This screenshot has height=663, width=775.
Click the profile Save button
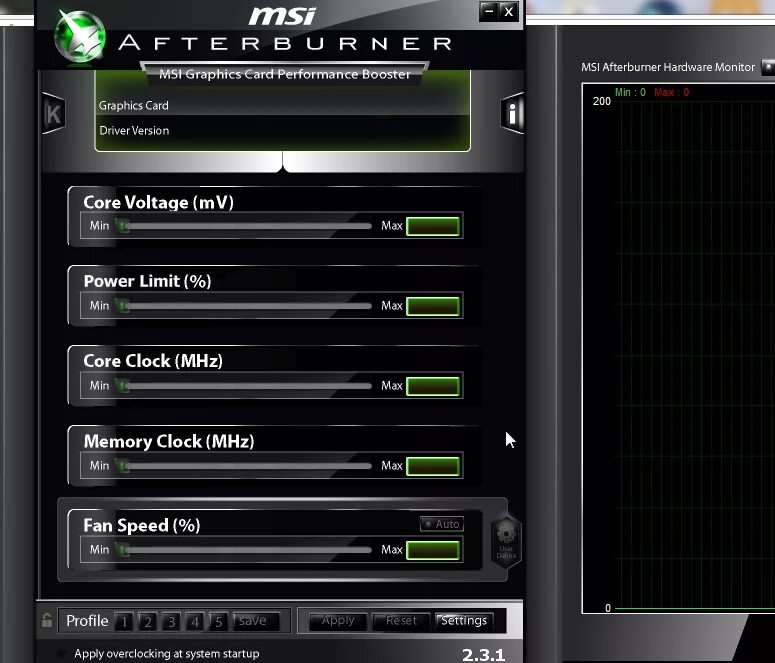click(256, 621)
